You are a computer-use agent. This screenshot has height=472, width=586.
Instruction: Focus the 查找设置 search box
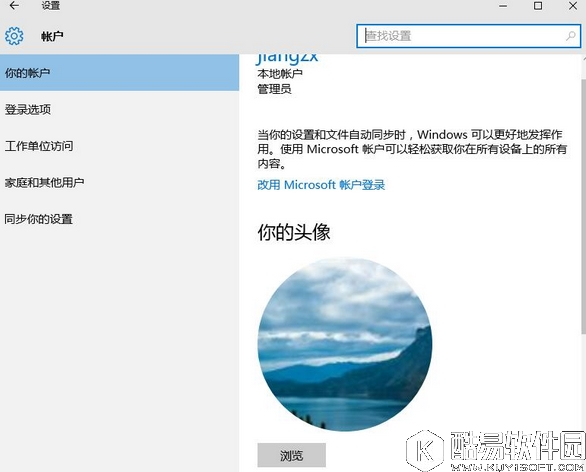pyautogui.click(x=469, y=36)
